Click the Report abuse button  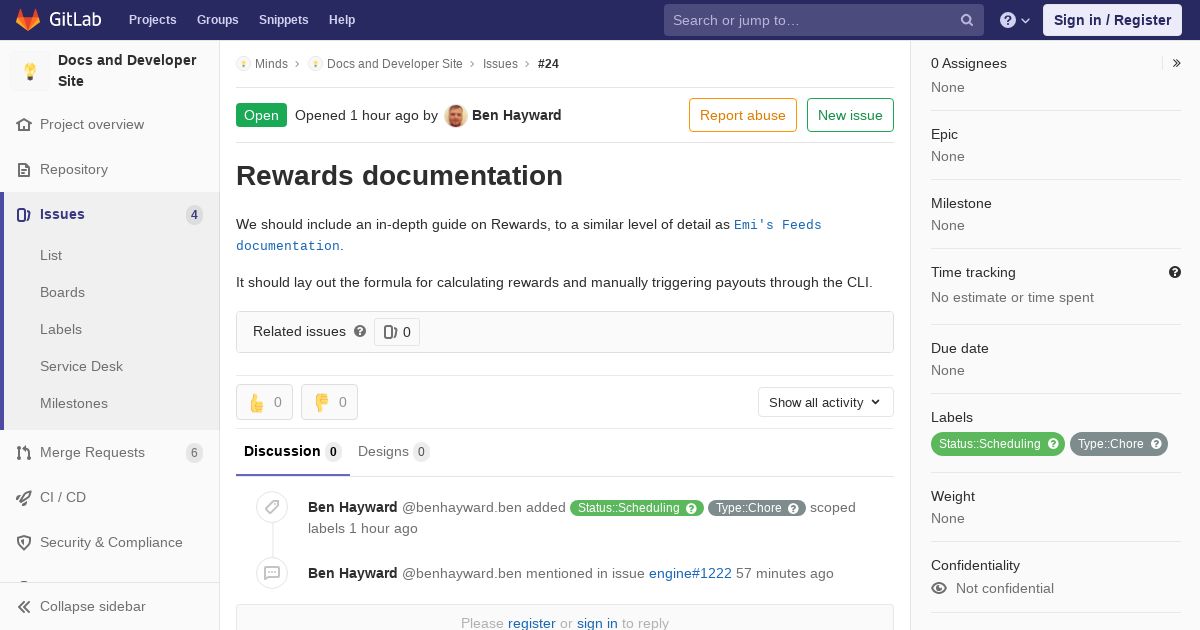pyautogui.click(x=743, y=115)
